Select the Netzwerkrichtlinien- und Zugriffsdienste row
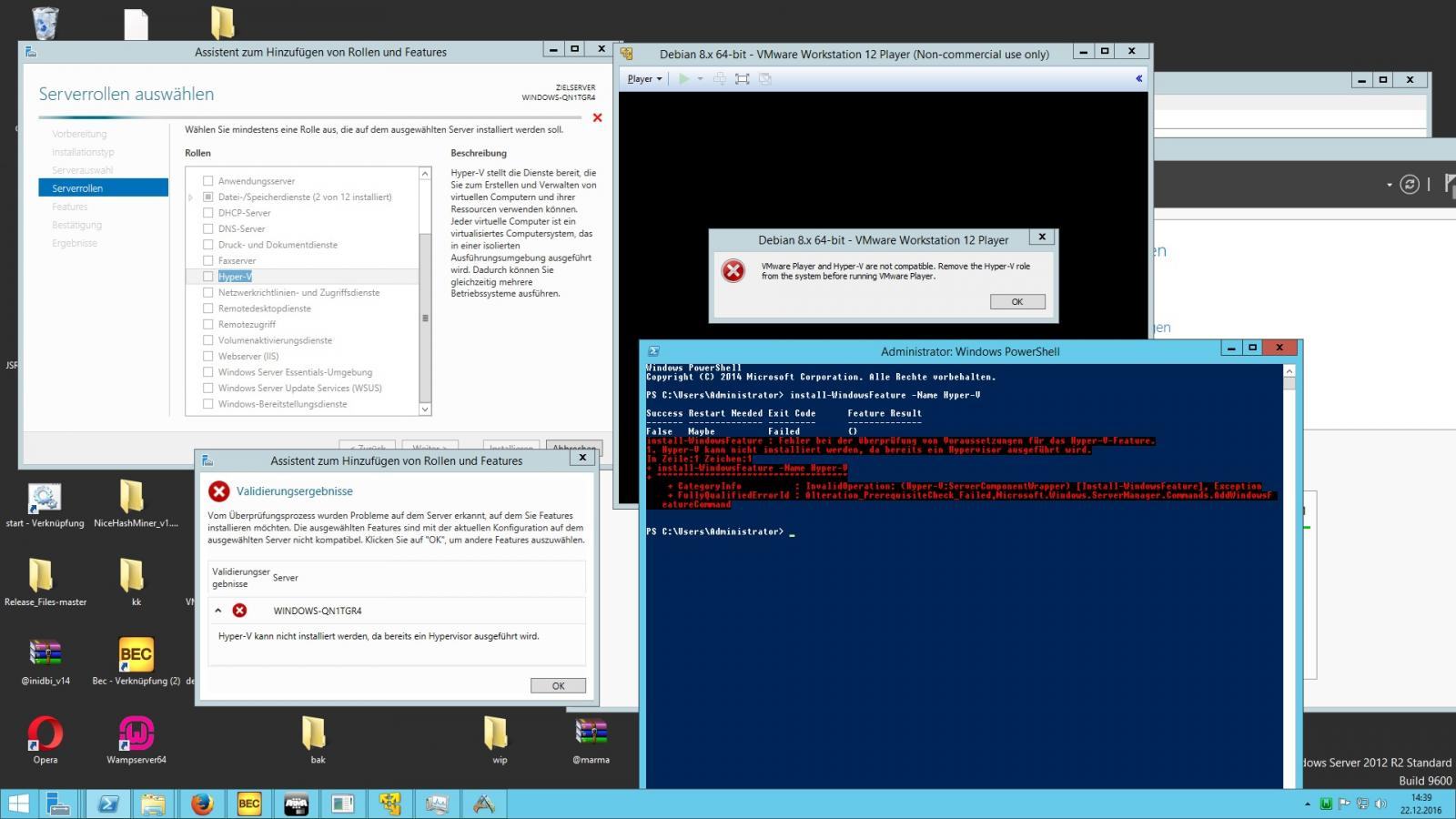The image size is (1456, 819). pyautogui.click(x=298, y=293)
